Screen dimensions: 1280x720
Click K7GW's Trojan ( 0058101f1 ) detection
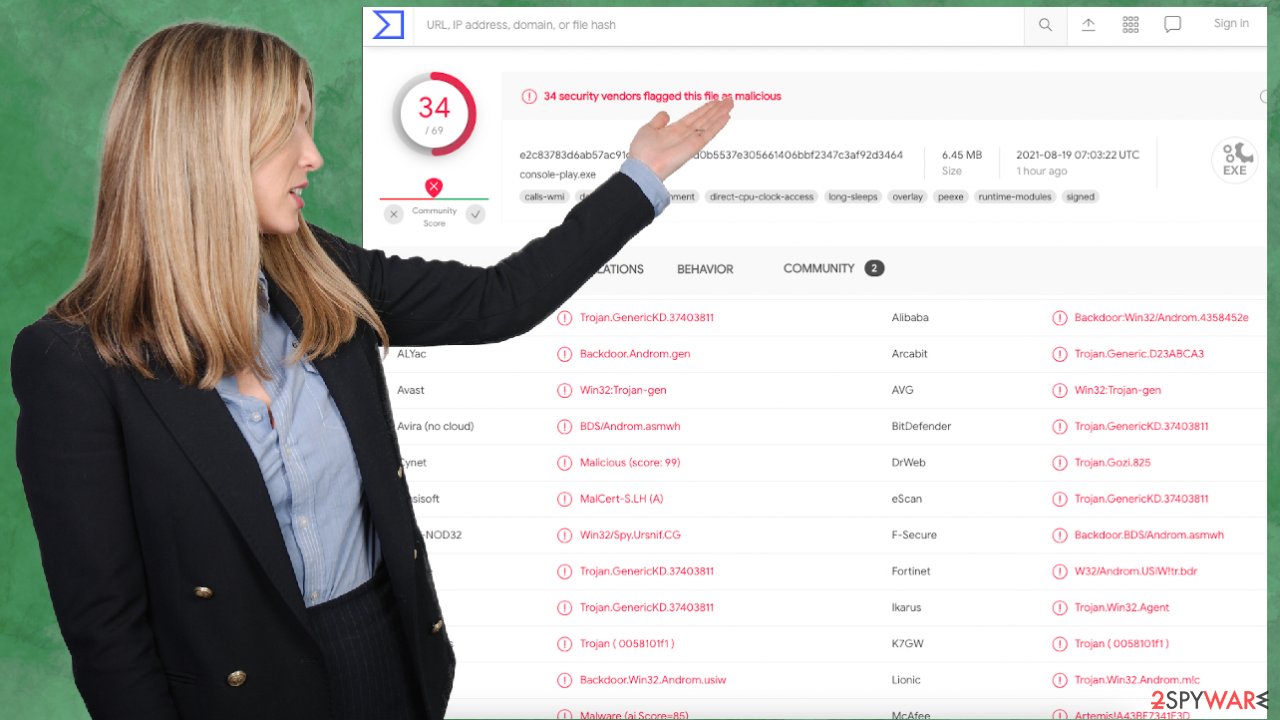tap(1122, 644)
